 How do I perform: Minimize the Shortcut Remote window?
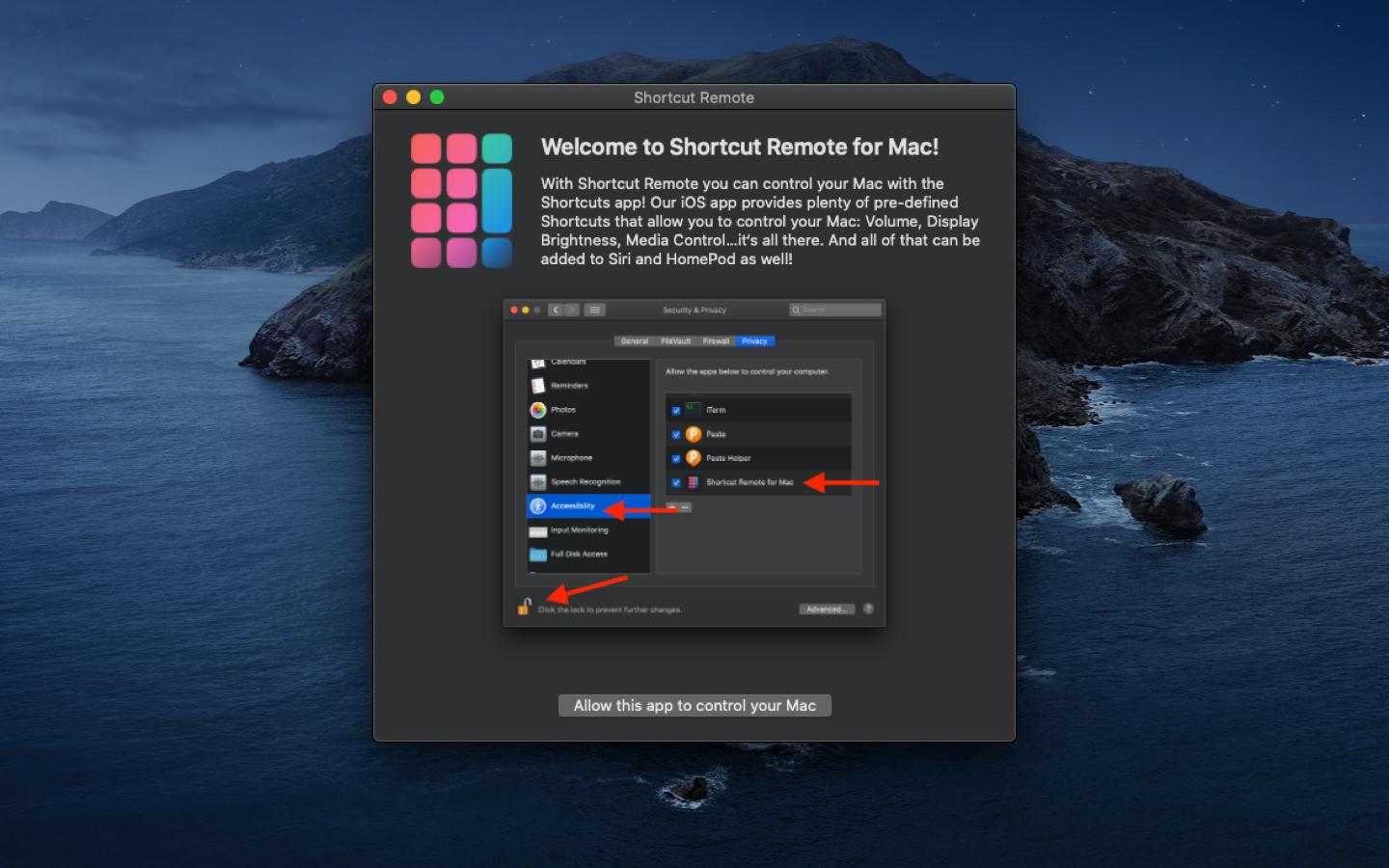413,97
